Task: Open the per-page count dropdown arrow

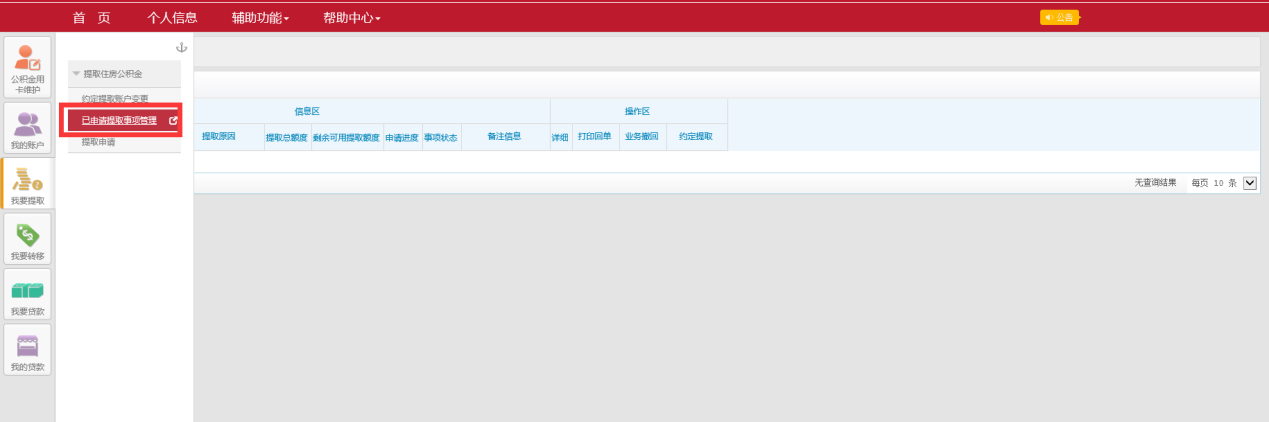Action: tap(1249, 183)
